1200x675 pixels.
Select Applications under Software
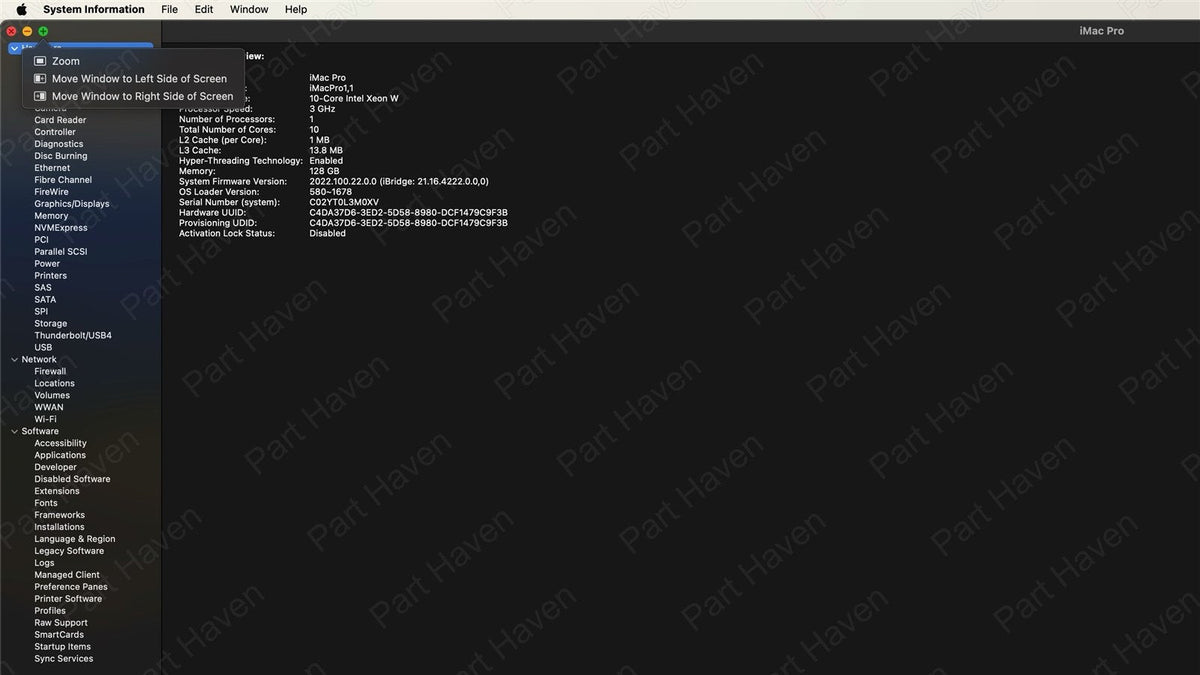pos(60,456)
